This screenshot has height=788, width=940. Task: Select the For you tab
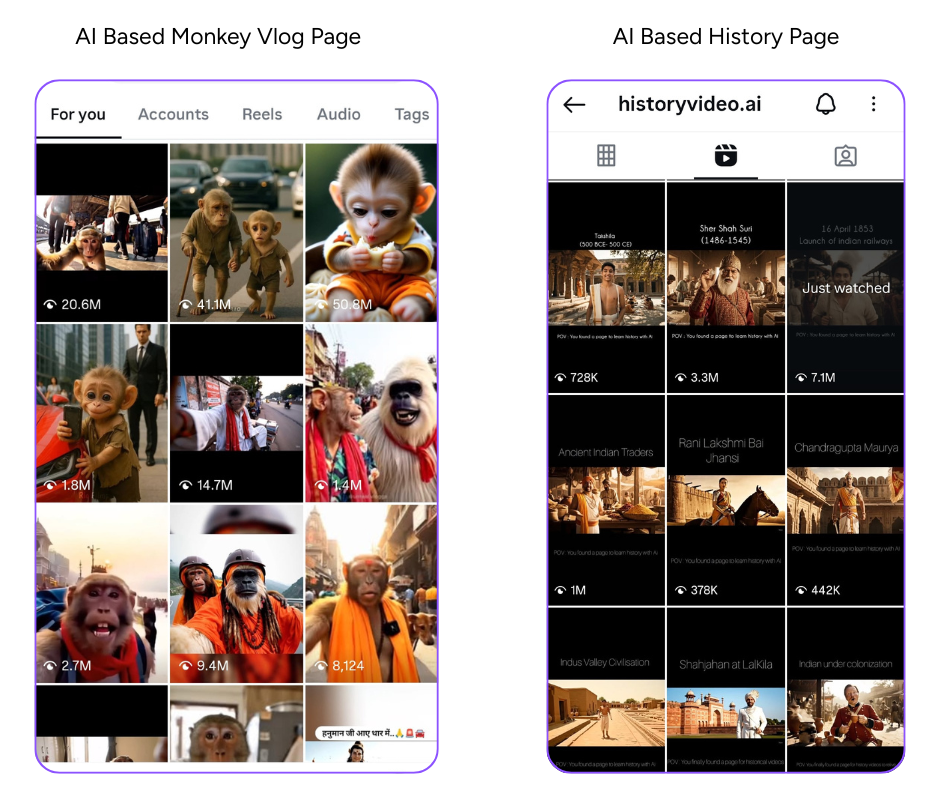click(x=78, y=114)
